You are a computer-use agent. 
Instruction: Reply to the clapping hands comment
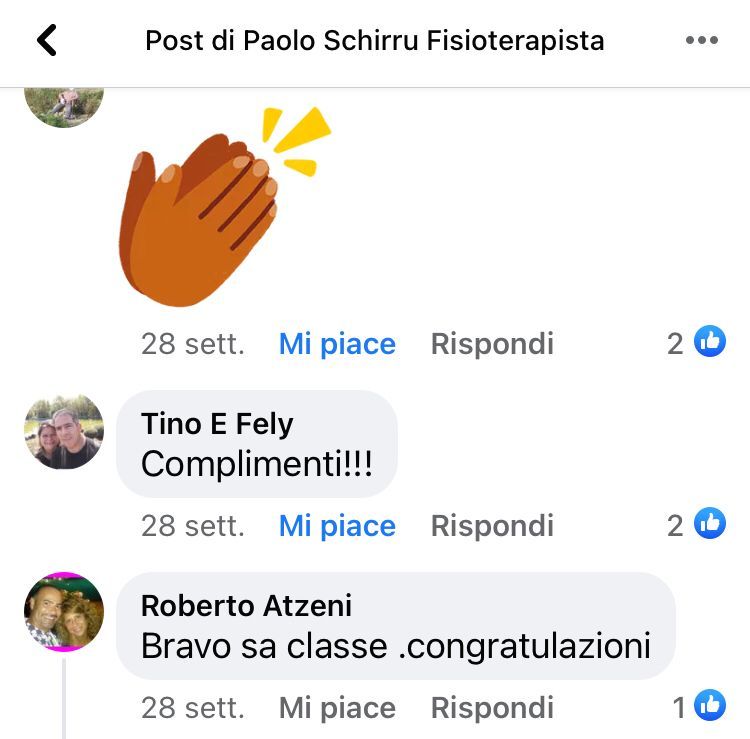point(492,344)
